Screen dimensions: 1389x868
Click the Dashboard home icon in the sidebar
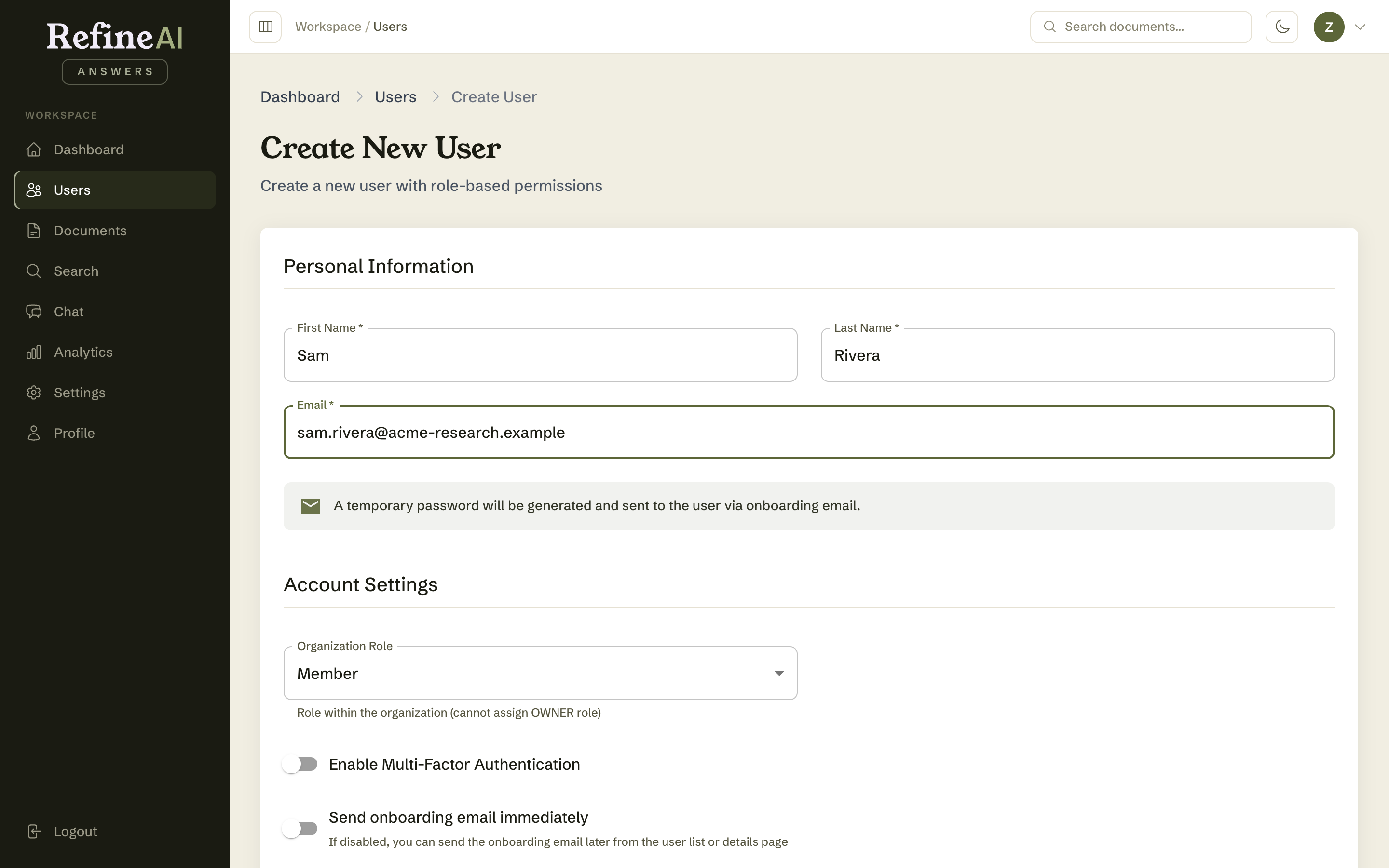tap(34, 150)
